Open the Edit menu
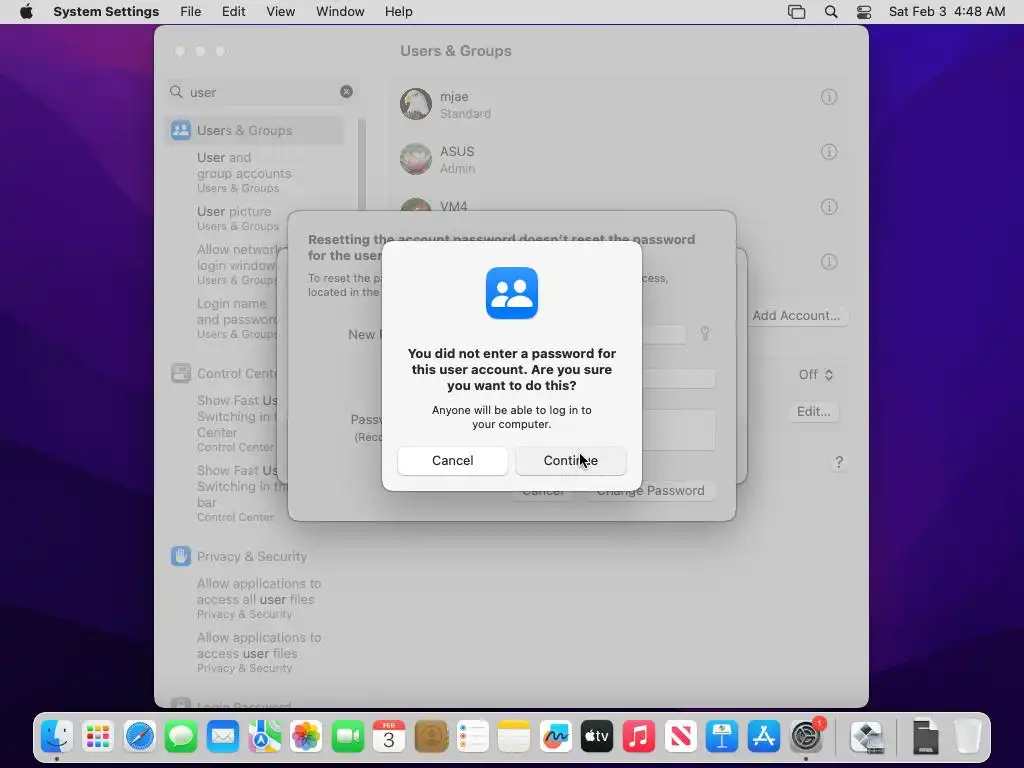Screen dimensions: 1024x768 pos(233,12)
